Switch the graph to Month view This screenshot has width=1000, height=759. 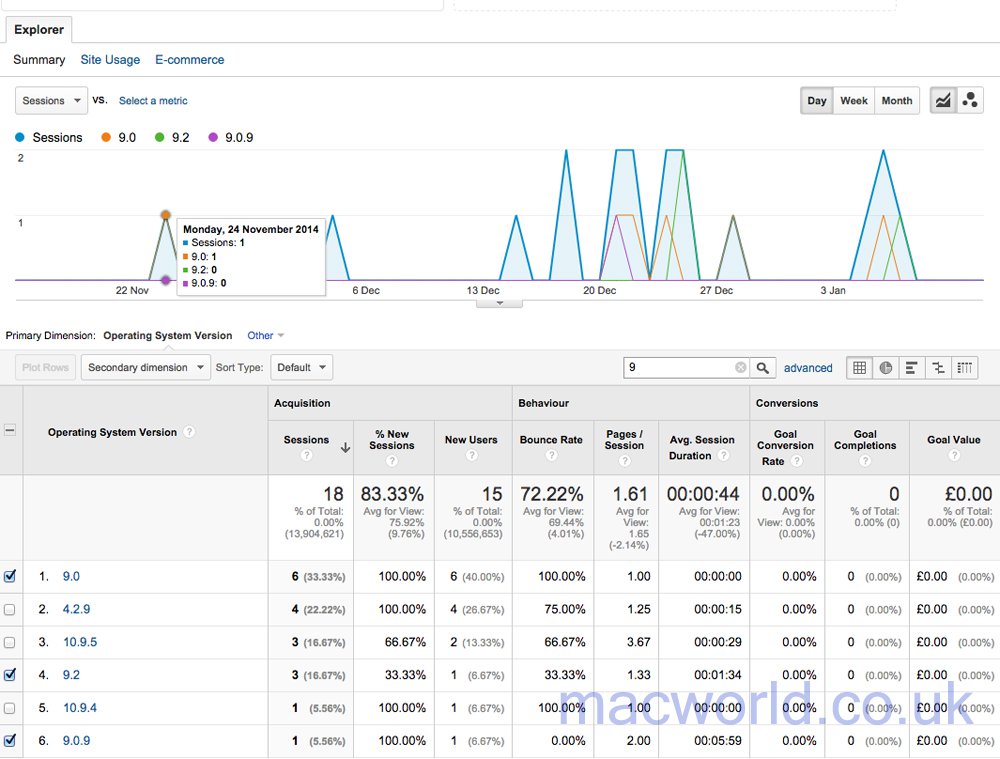pos(896,100)
